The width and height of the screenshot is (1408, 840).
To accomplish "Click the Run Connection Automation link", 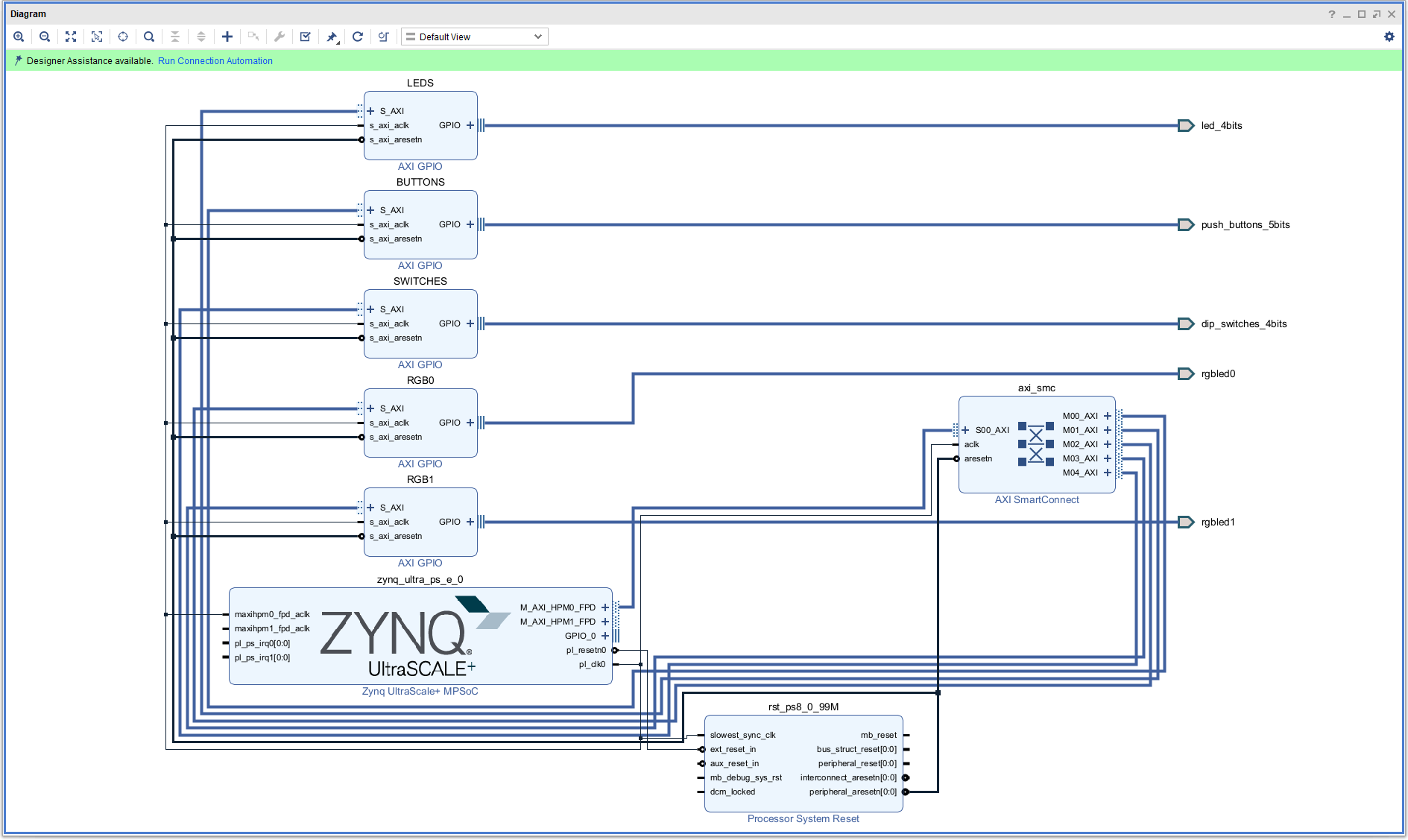I will click(215, 61).
